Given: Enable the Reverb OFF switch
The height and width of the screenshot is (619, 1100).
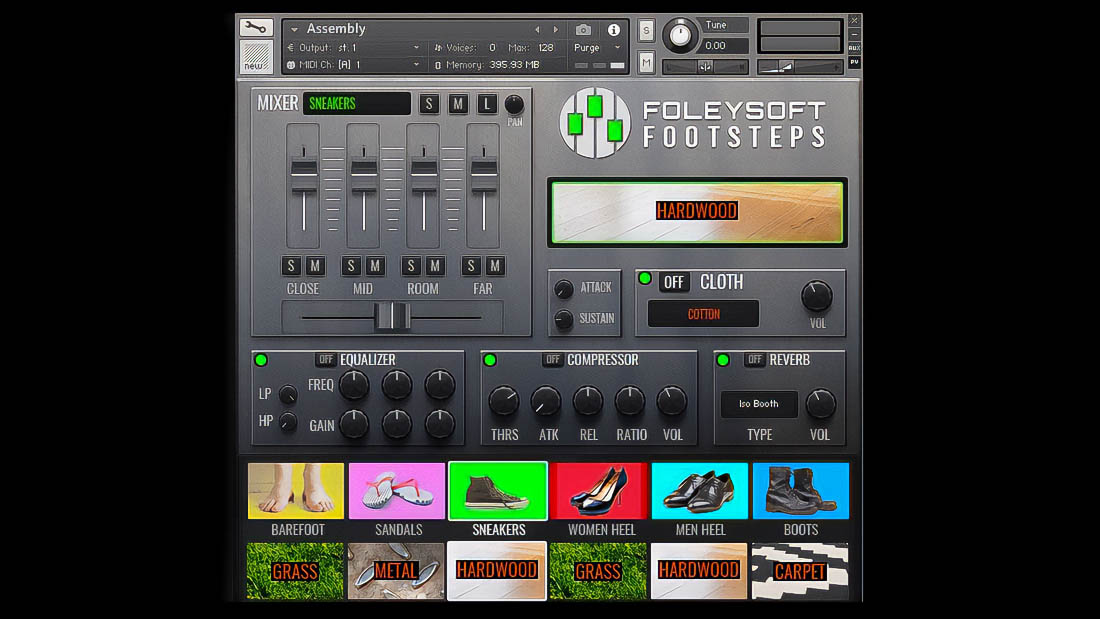Looking at the screenshot, I should pyautogui.click(x=755, y=360).
